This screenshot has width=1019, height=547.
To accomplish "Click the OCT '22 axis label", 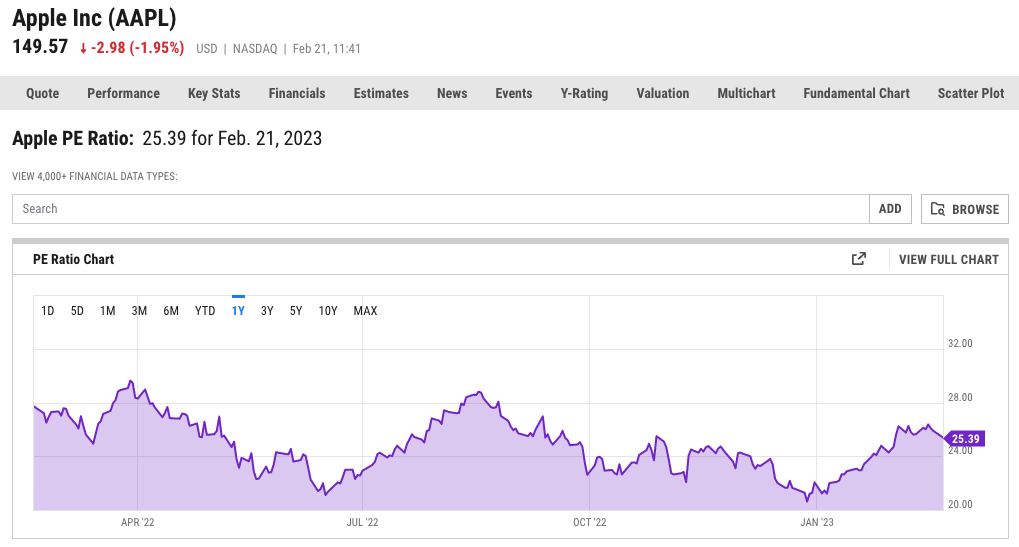I will 589,522.
